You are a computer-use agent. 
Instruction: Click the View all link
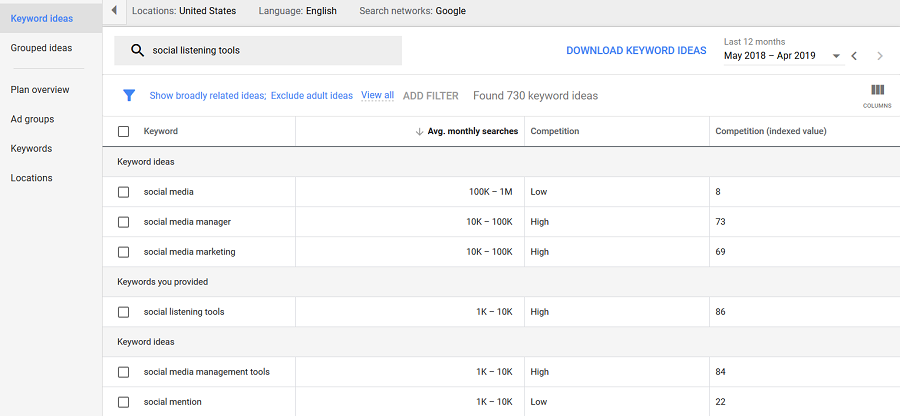click(x=377, y=95)
